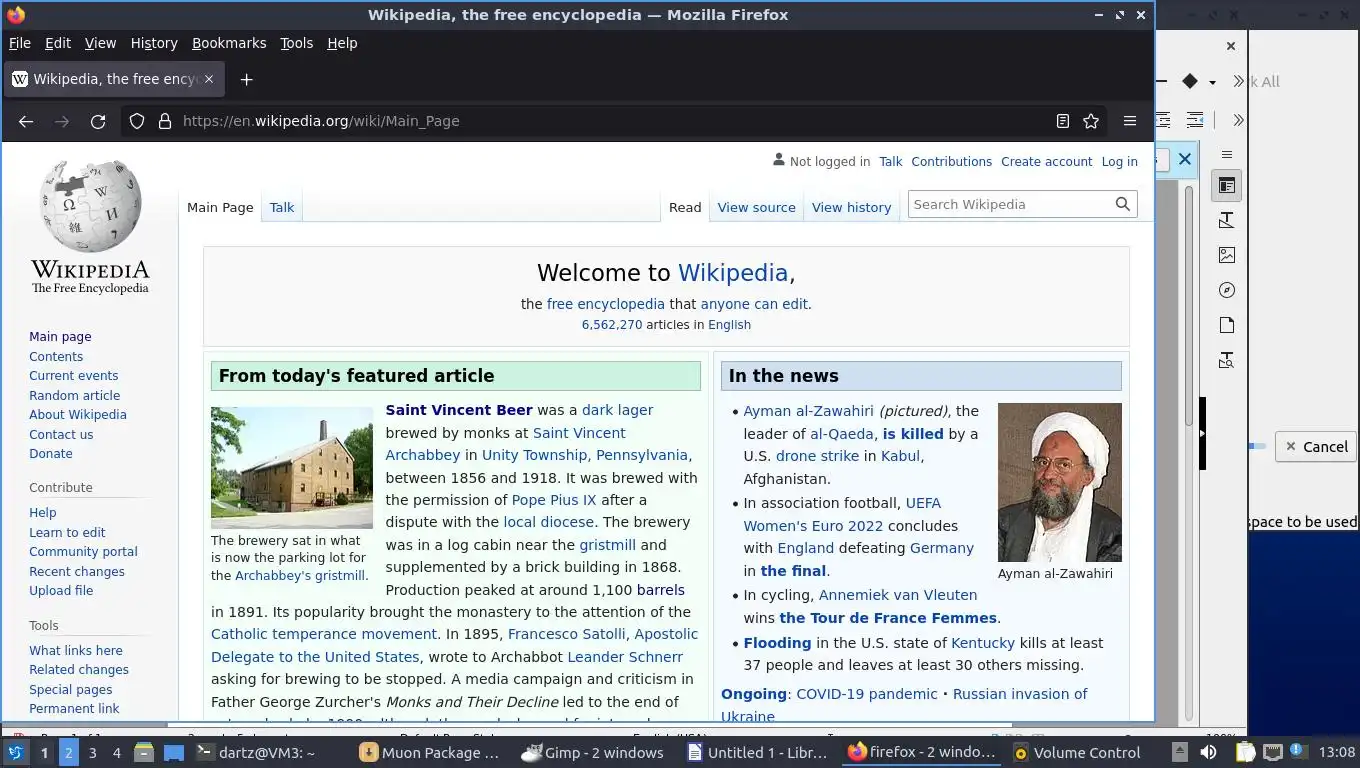This screenshot has width=1360, height=768.
Task: Open the Tools menu in Firefox
Action: [296, 43]
